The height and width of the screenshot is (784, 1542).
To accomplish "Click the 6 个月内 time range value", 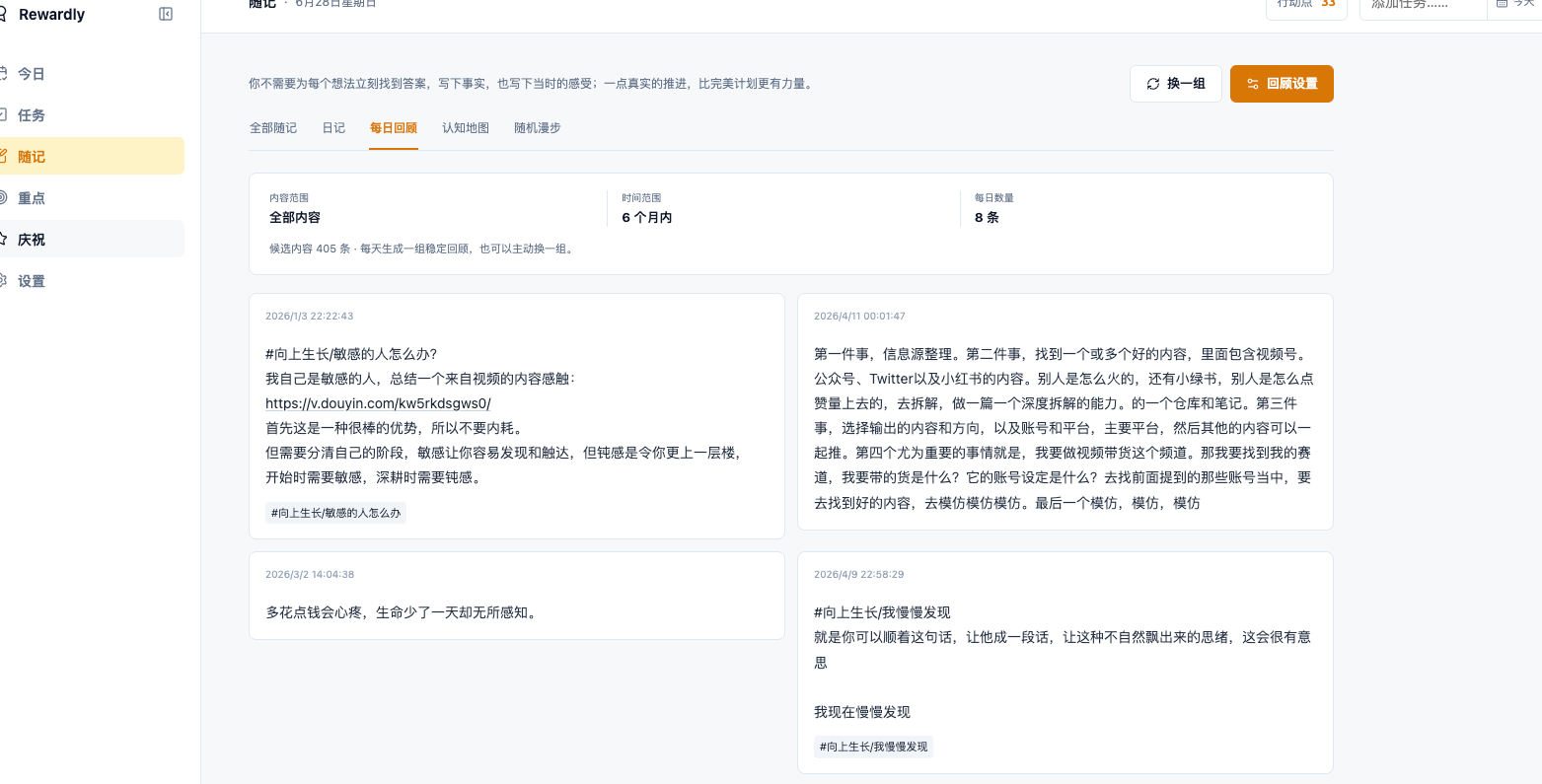I will pyautogui.click(x=647, y=217).
